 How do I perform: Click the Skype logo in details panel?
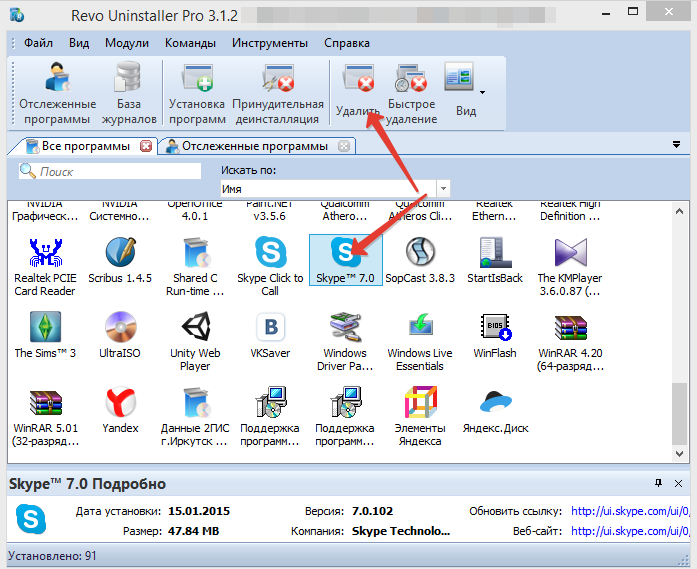pos(31,520)
